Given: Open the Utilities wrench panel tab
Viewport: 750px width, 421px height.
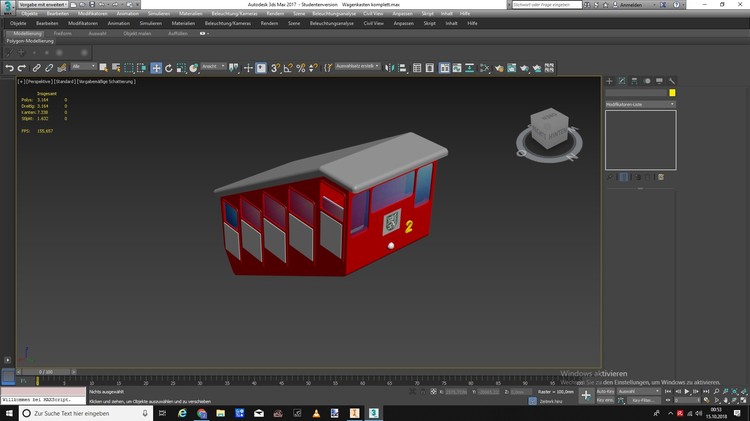Looking at the screenshot, I should pyautogui.click(x=672, y=81).
